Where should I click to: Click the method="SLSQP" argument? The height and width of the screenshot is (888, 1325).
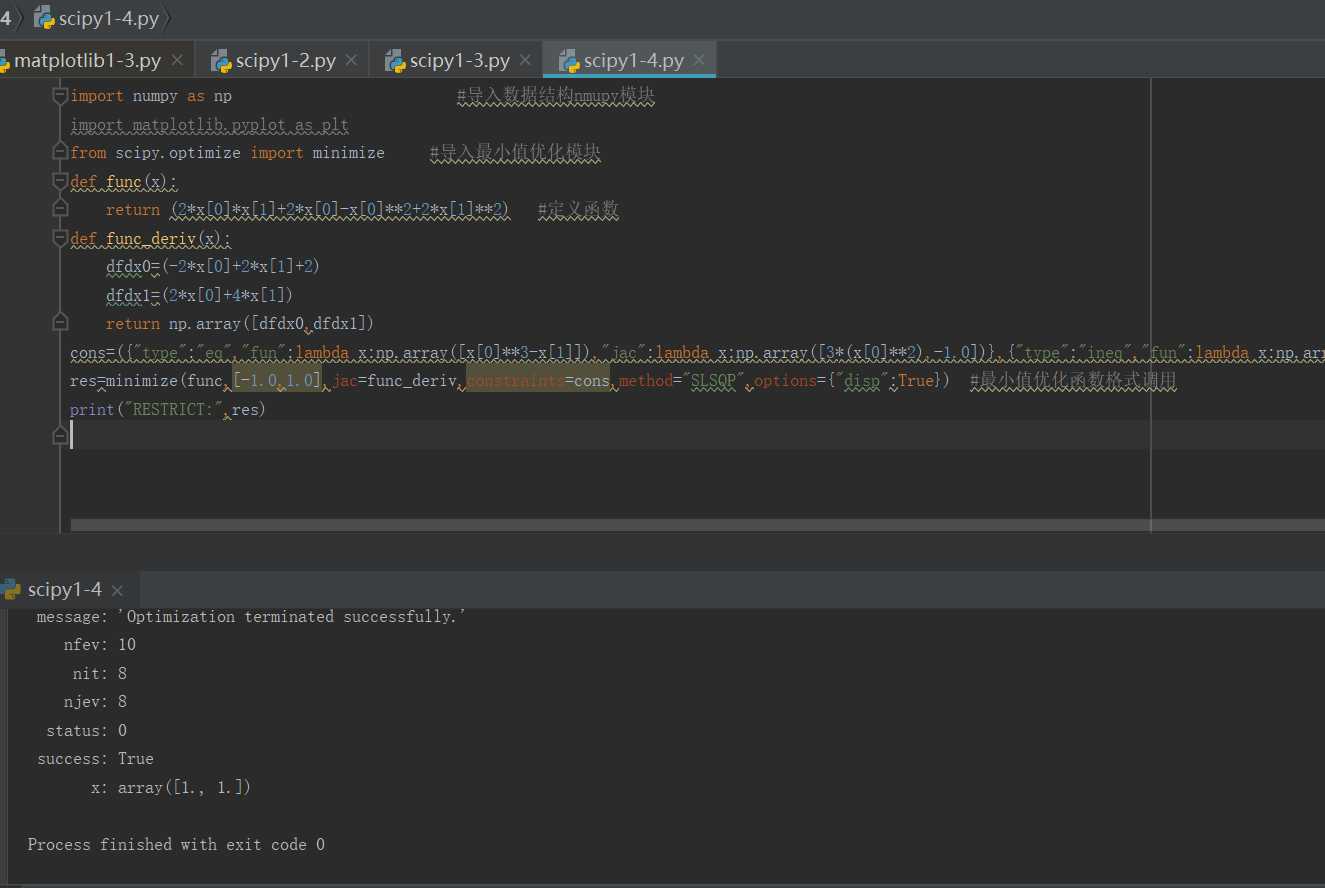682,380
